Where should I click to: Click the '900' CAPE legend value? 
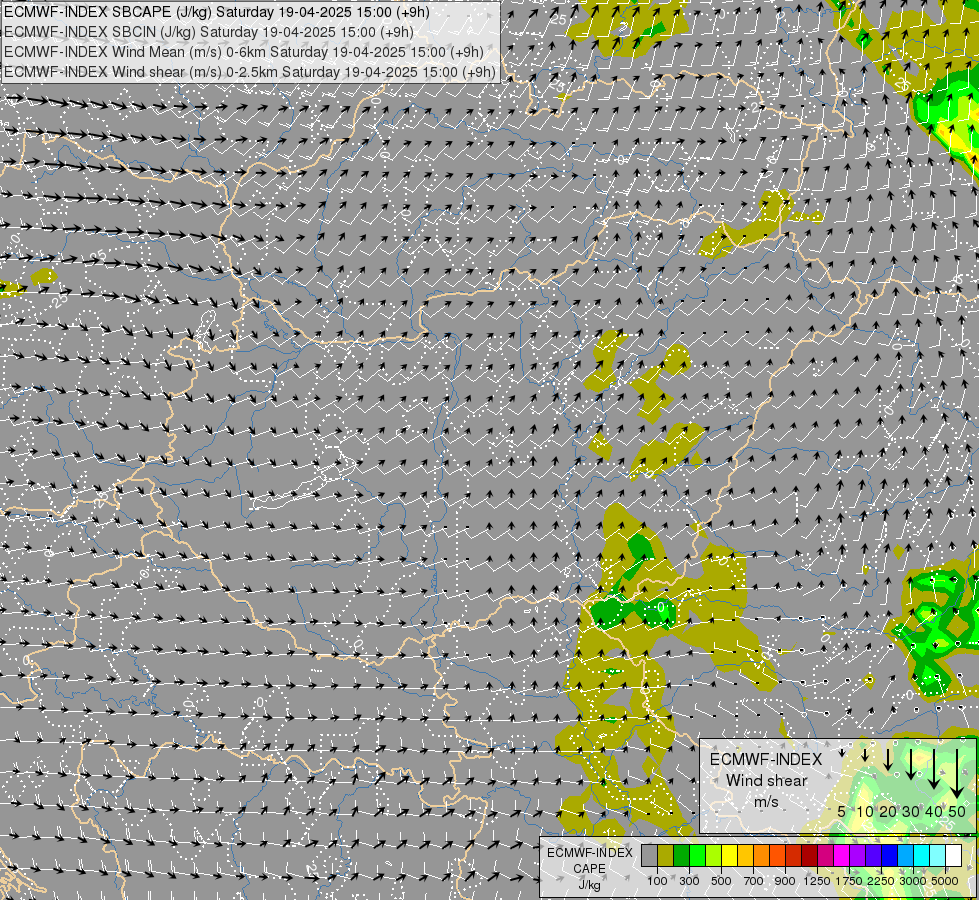coord(785,881)
